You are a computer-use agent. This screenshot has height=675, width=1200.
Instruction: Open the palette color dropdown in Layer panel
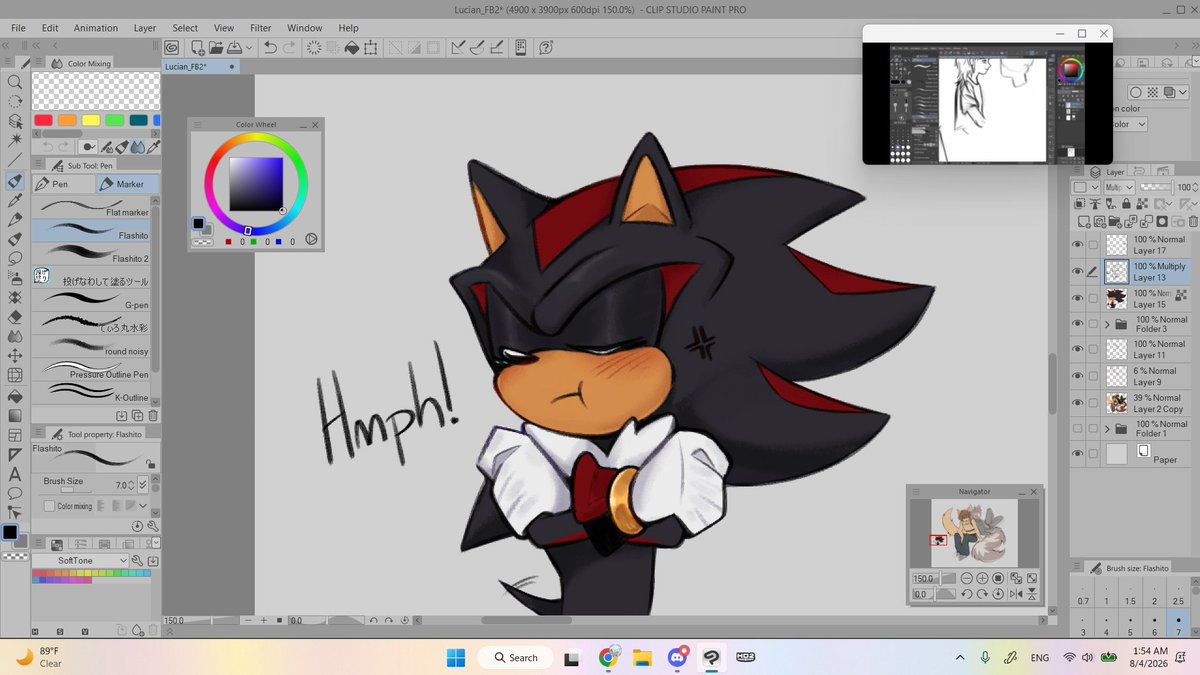pyautogui.click(x=1085, y=187)
